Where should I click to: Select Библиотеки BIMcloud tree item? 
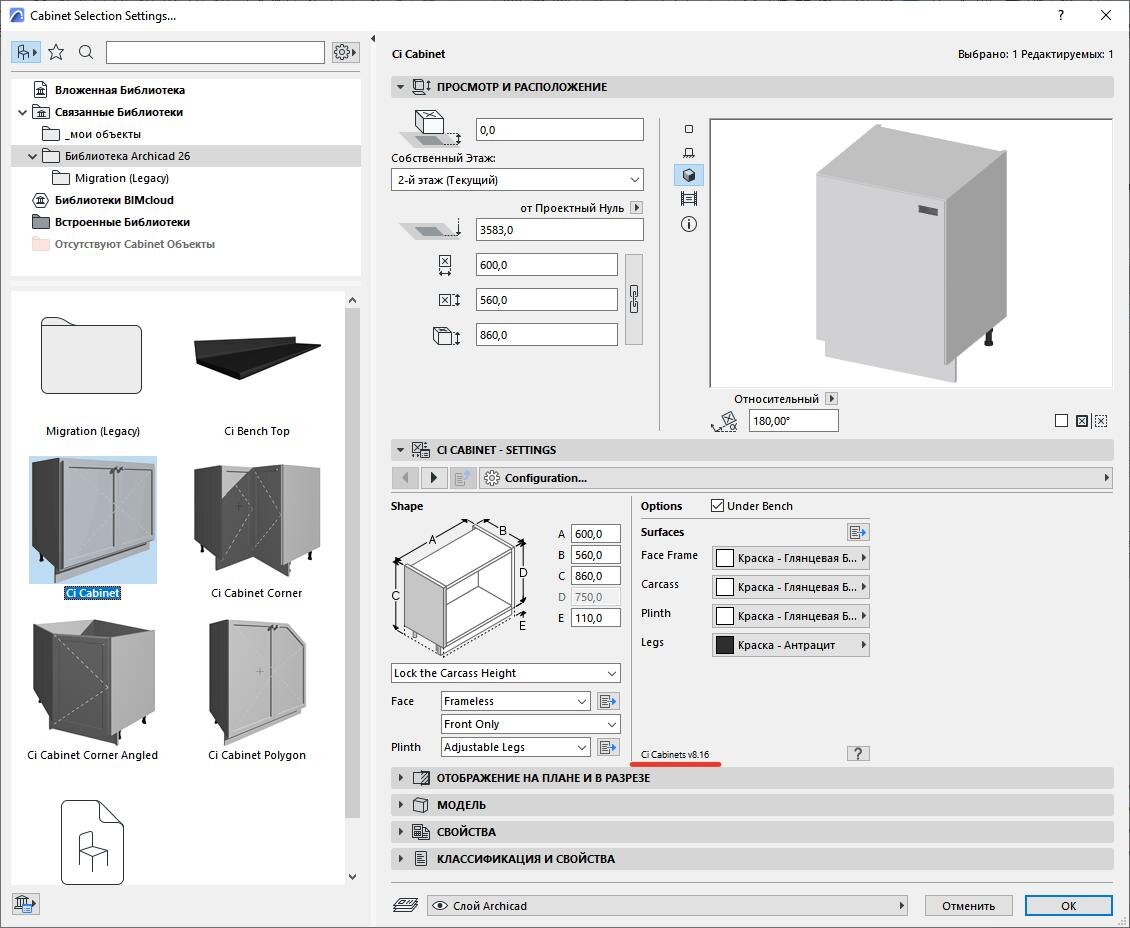[114, 200]
